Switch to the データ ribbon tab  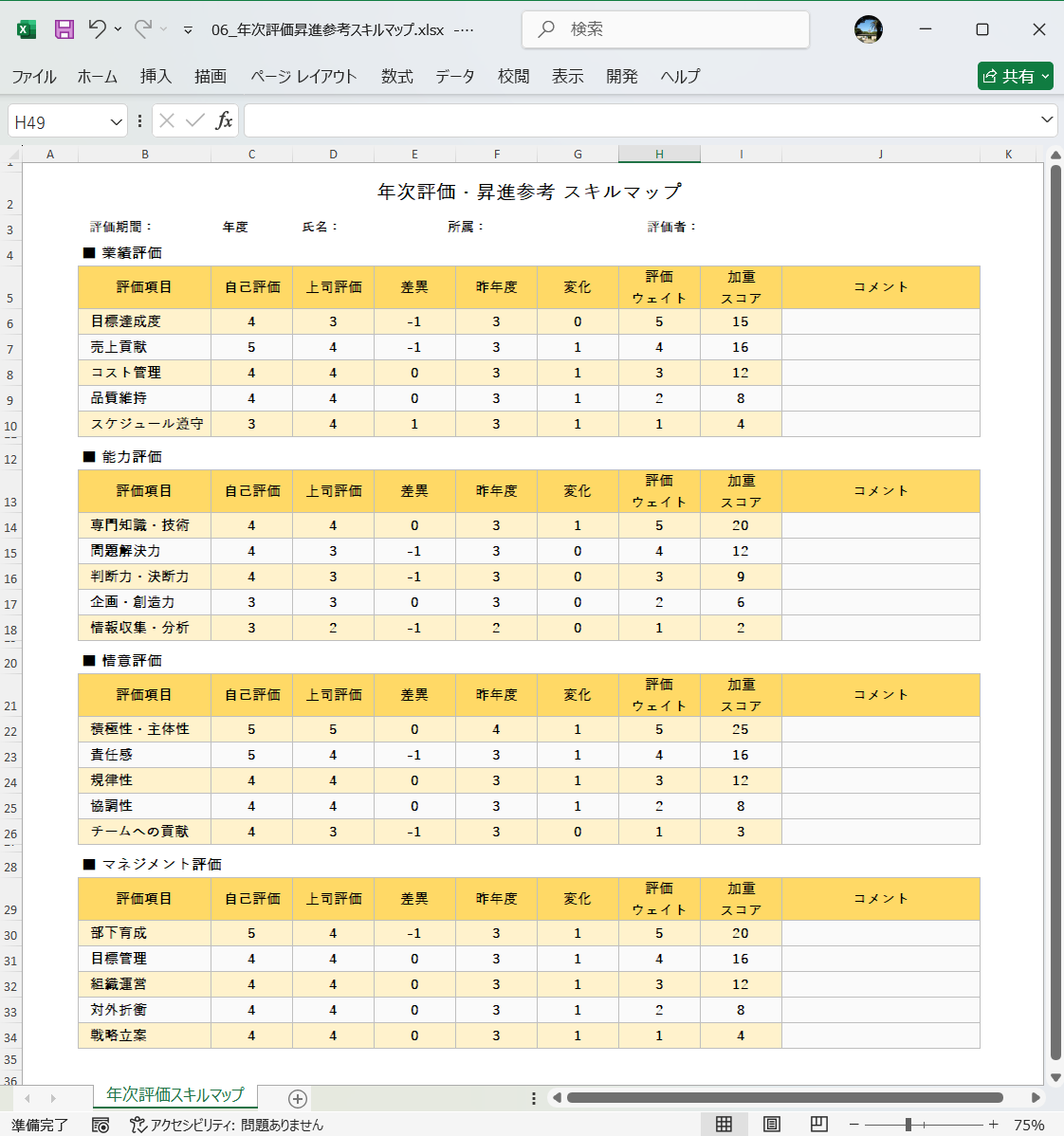coord(455,77)
